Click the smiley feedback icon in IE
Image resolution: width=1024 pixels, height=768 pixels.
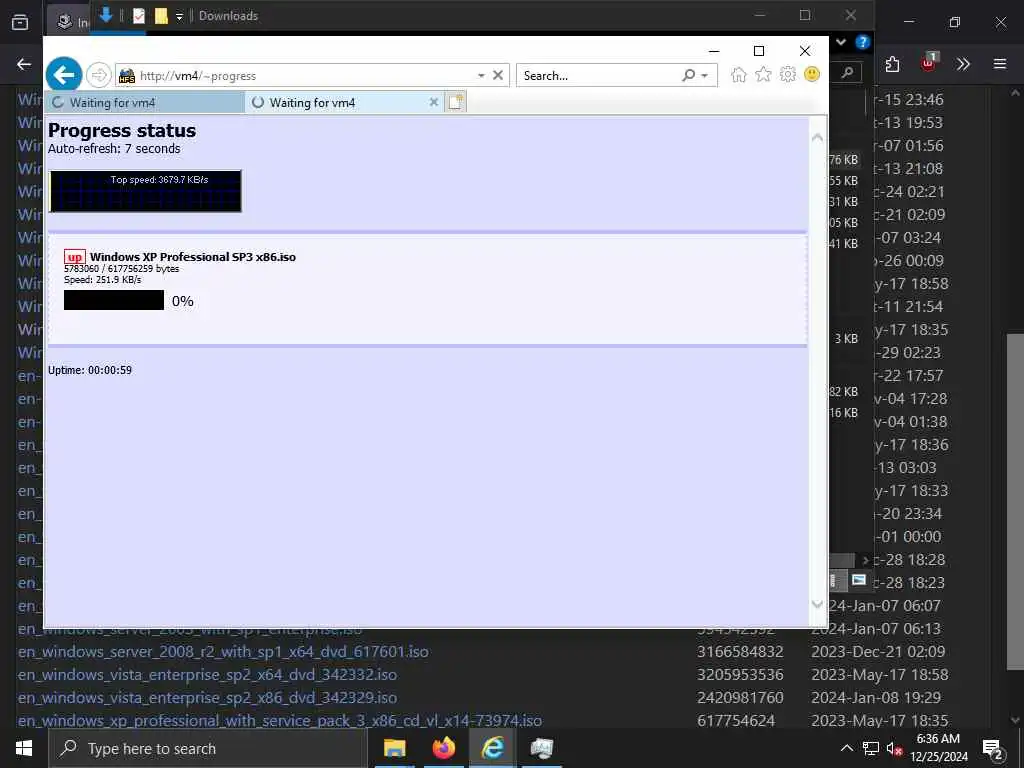(x=812, y=74)
